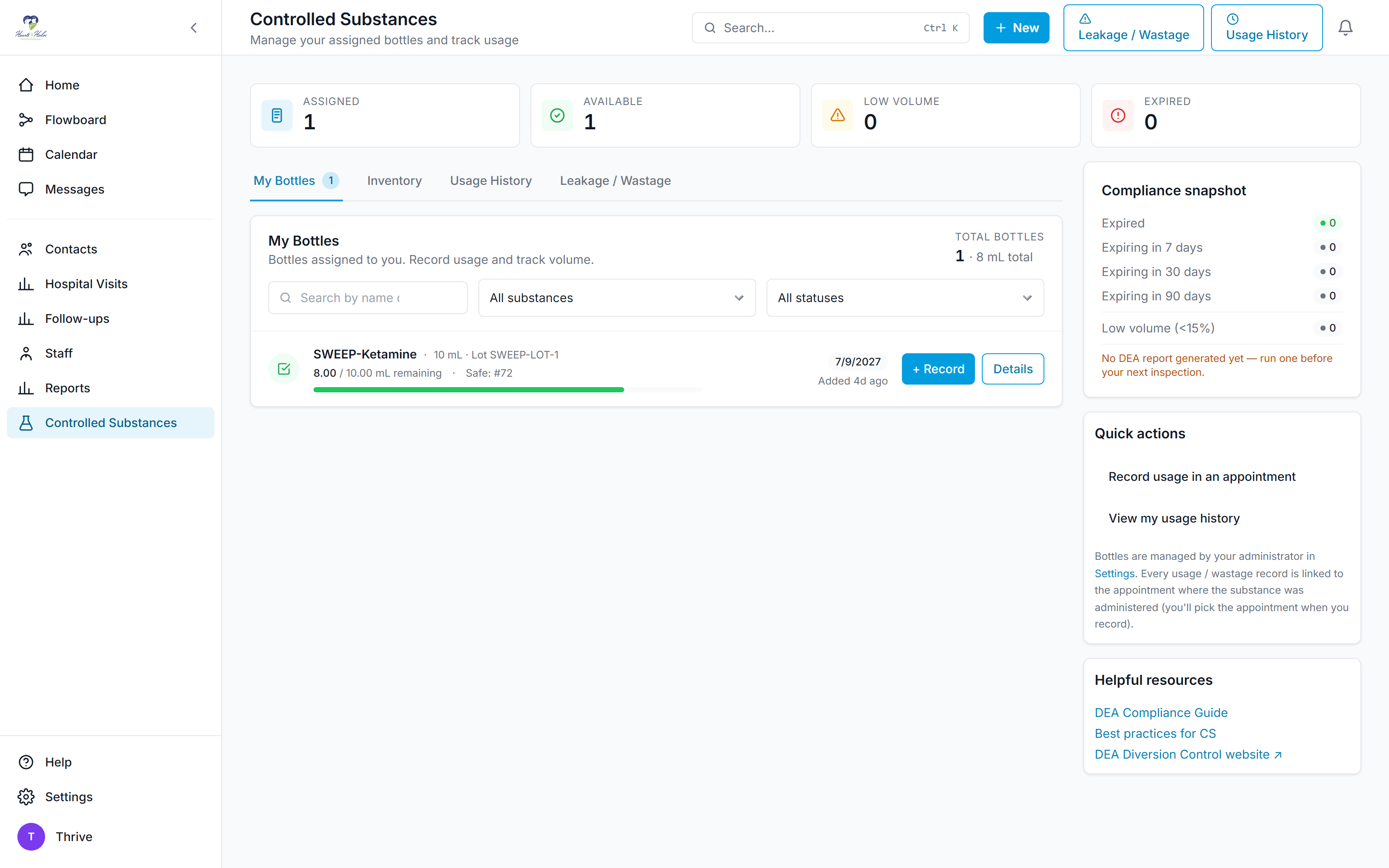Click Low volume (<15%) row

1221,328
